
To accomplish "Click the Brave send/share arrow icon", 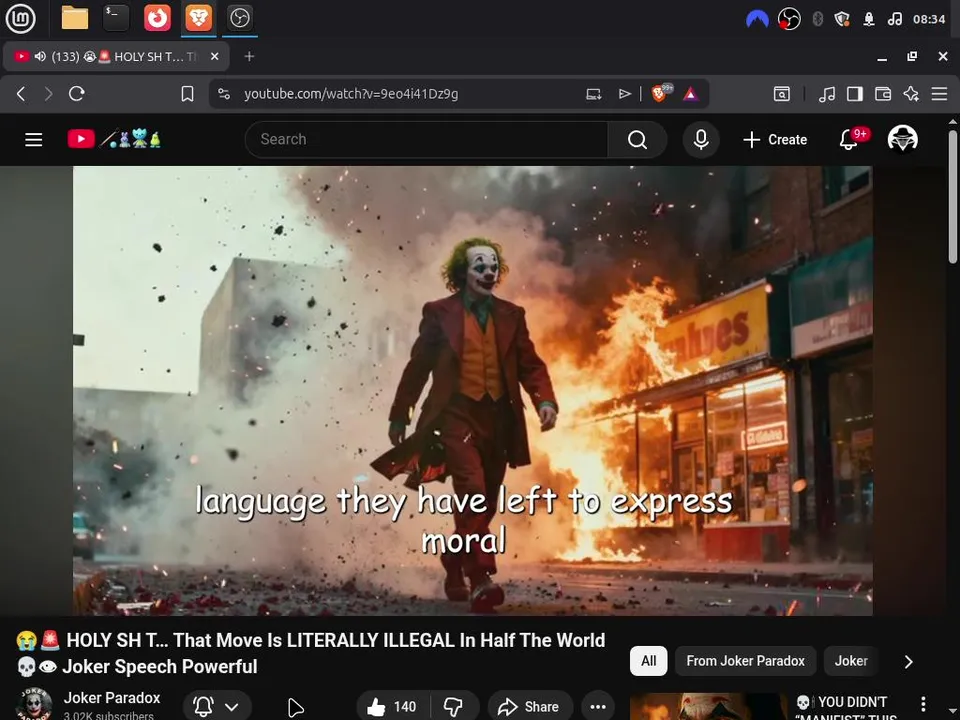I will (624, 94).
